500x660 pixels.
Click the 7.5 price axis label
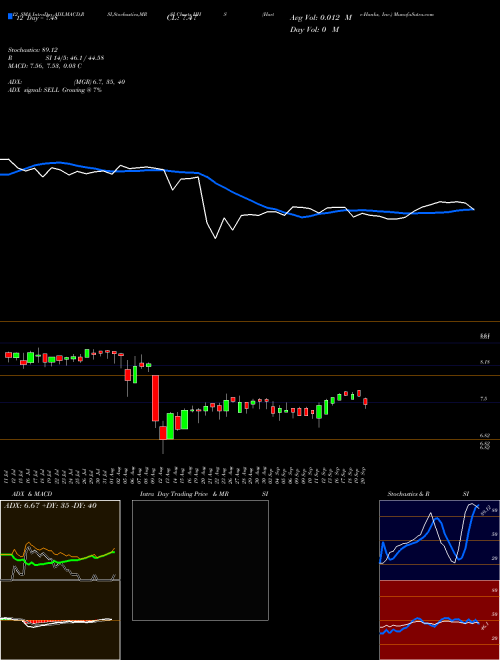coord(484,398)
